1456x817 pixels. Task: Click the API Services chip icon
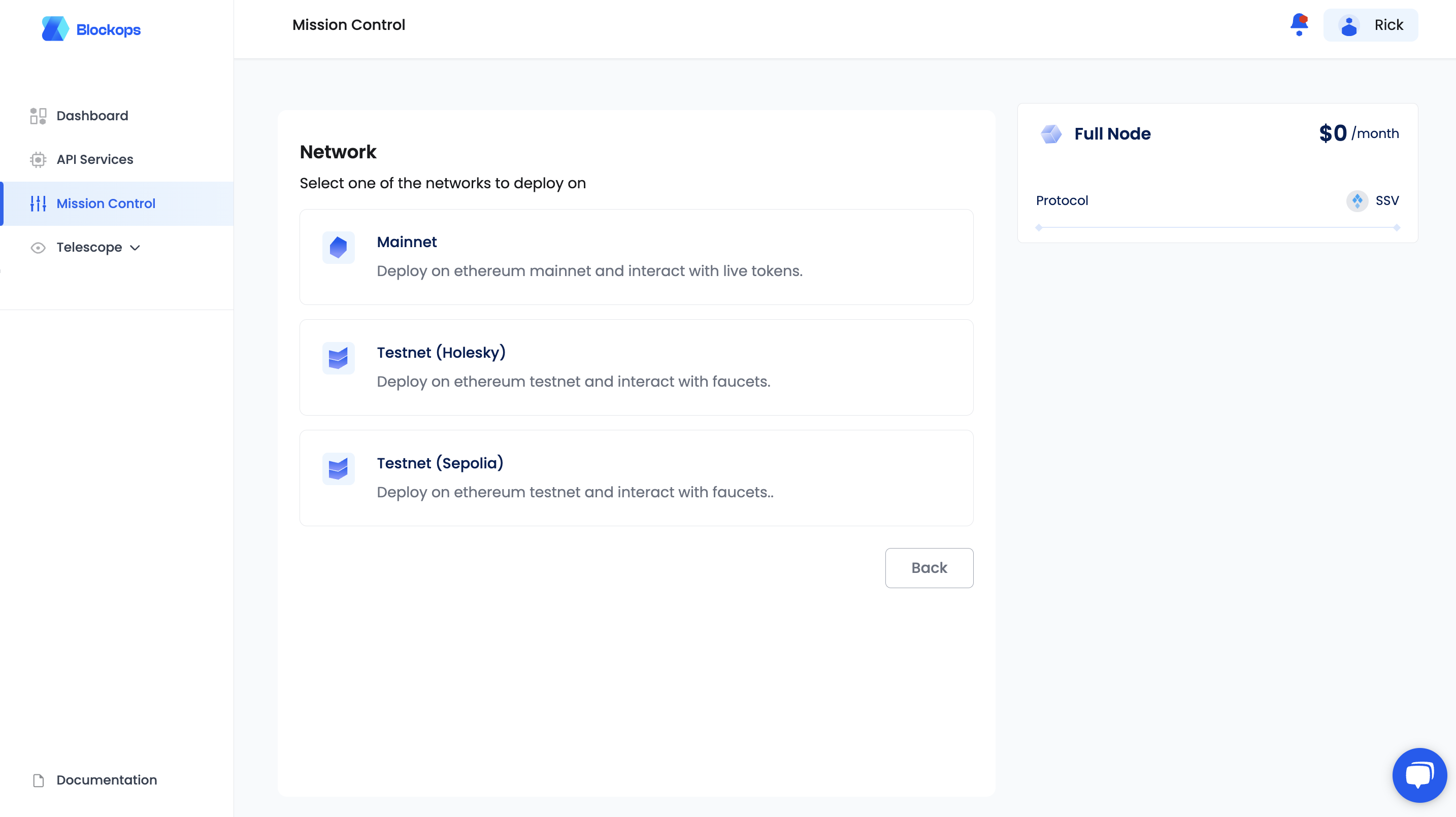coord(38,160)
